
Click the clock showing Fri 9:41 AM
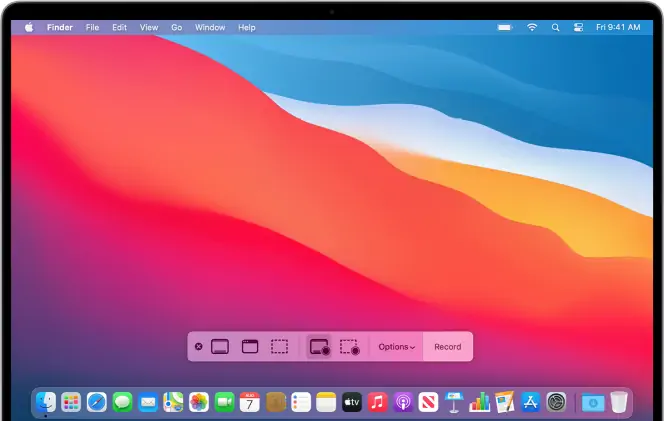(618, 28)
